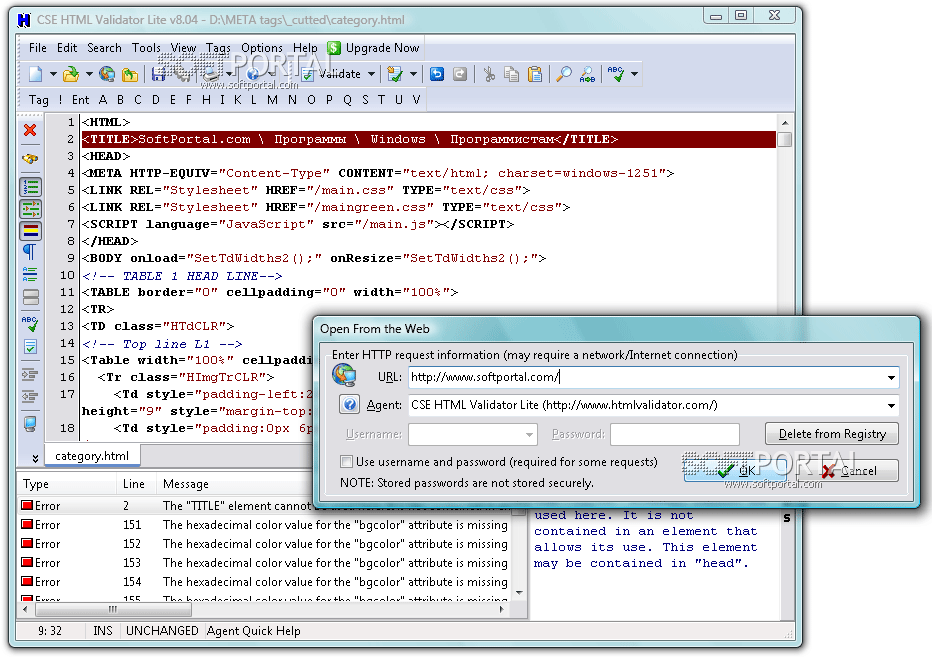
Task: Open the agent help question icon
Action: pos(350,405)
